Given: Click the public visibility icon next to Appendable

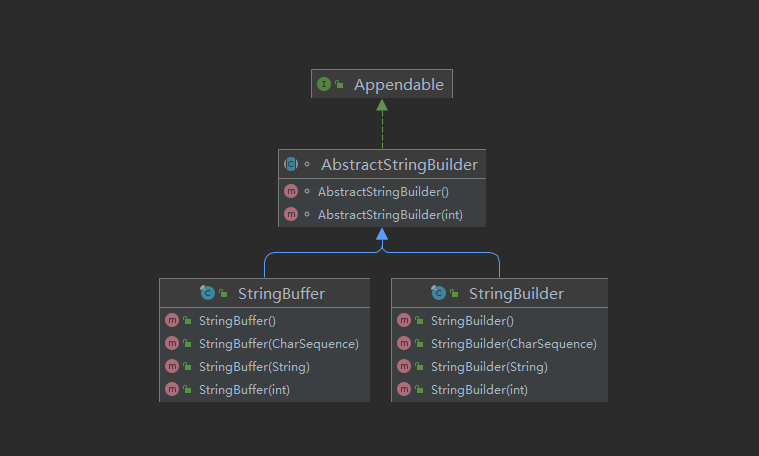Looking at the screenshot, I should [339, 84].
